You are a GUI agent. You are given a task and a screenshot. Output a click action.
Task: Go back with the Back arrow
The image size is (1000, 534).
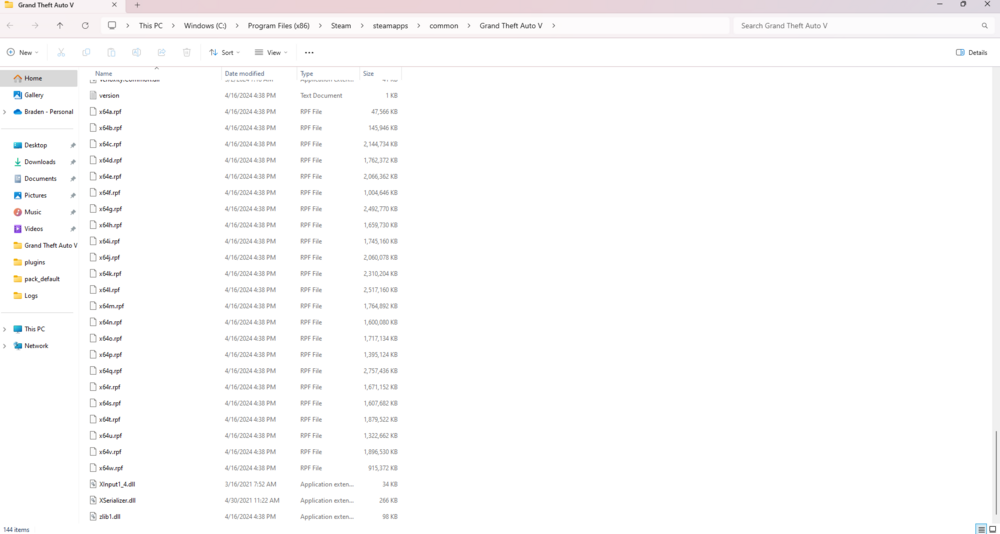(10, 26)
